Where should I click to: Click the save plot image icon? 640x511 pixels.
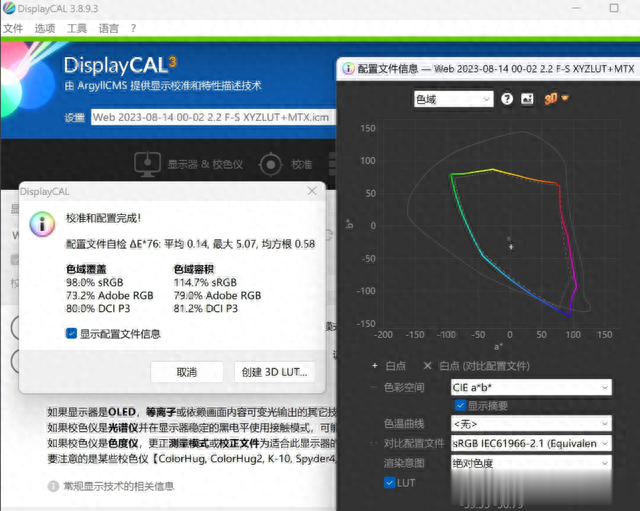[x=527, y=99]
